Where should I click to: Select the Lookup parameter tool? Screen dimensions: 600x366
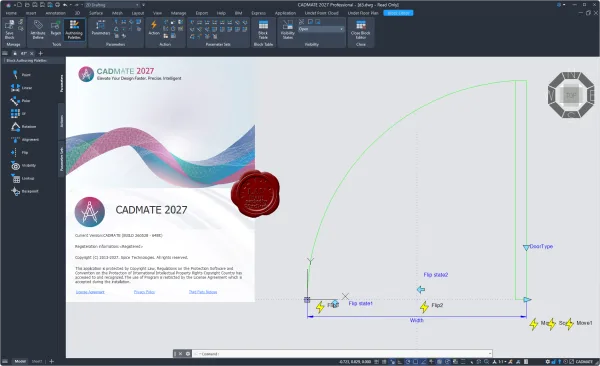tap(23, 178)
